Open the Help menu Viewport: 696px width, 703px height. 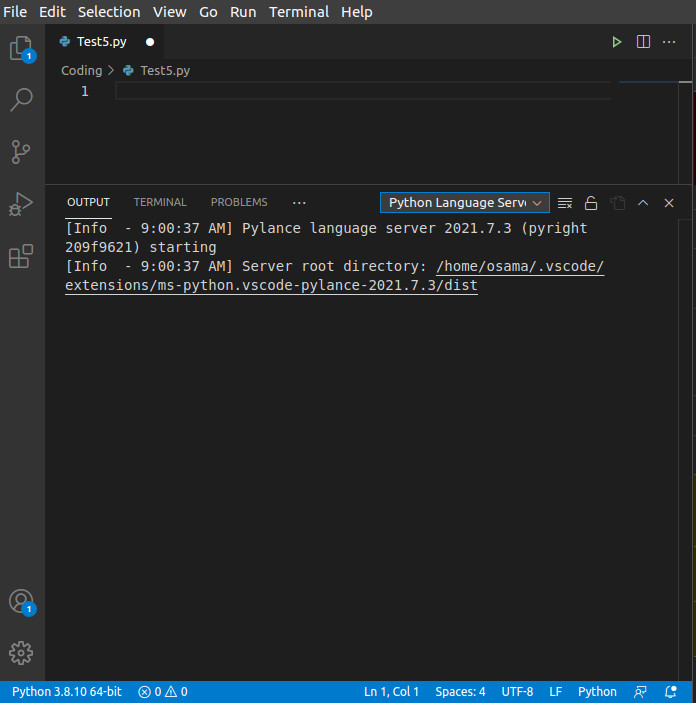(x=357, y=12)
